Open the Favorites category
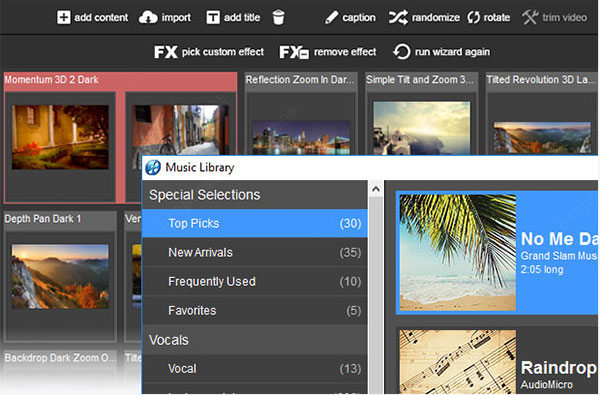The image size is (600, 395). (x=255, y=310)
